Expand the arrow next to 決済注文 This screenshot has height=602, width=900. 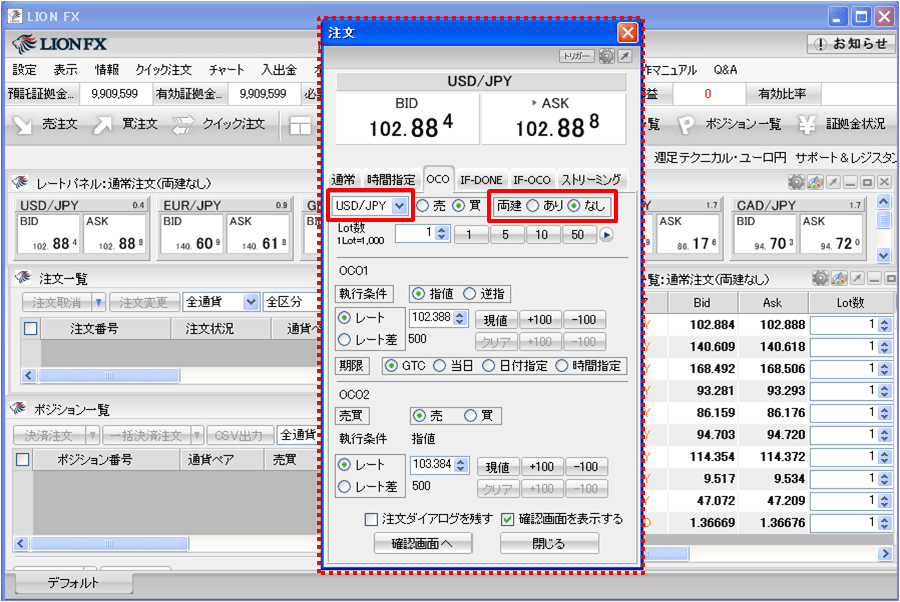92,436
